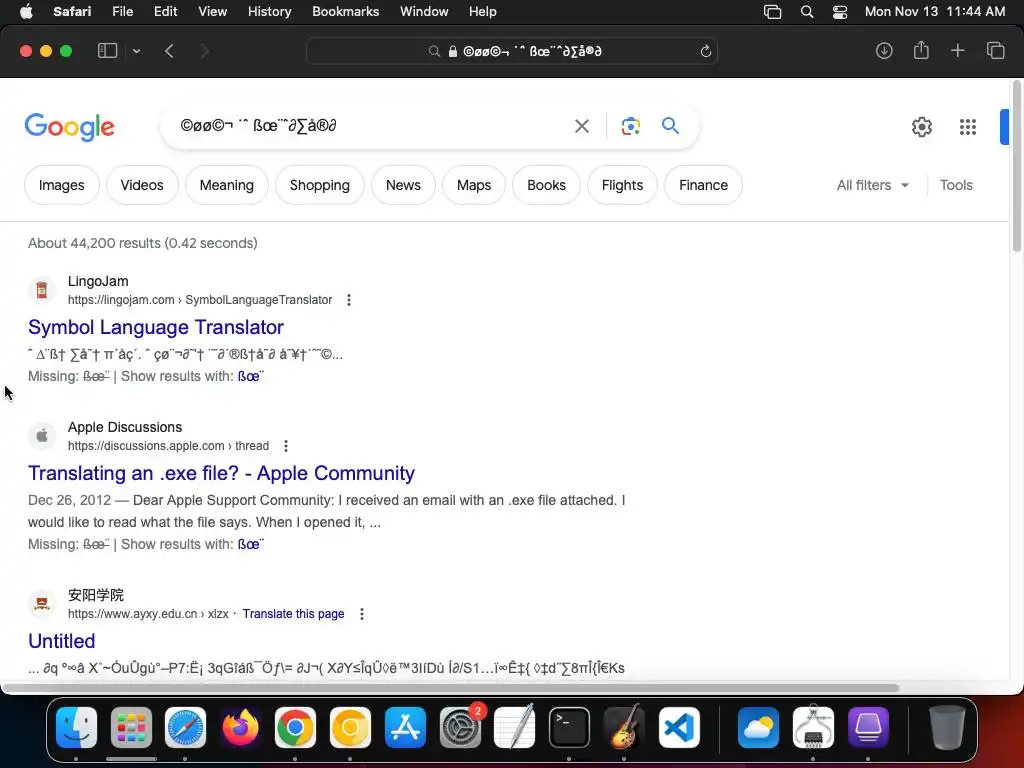
Task: Open Launchpad from the Dock
Action: 131,727
